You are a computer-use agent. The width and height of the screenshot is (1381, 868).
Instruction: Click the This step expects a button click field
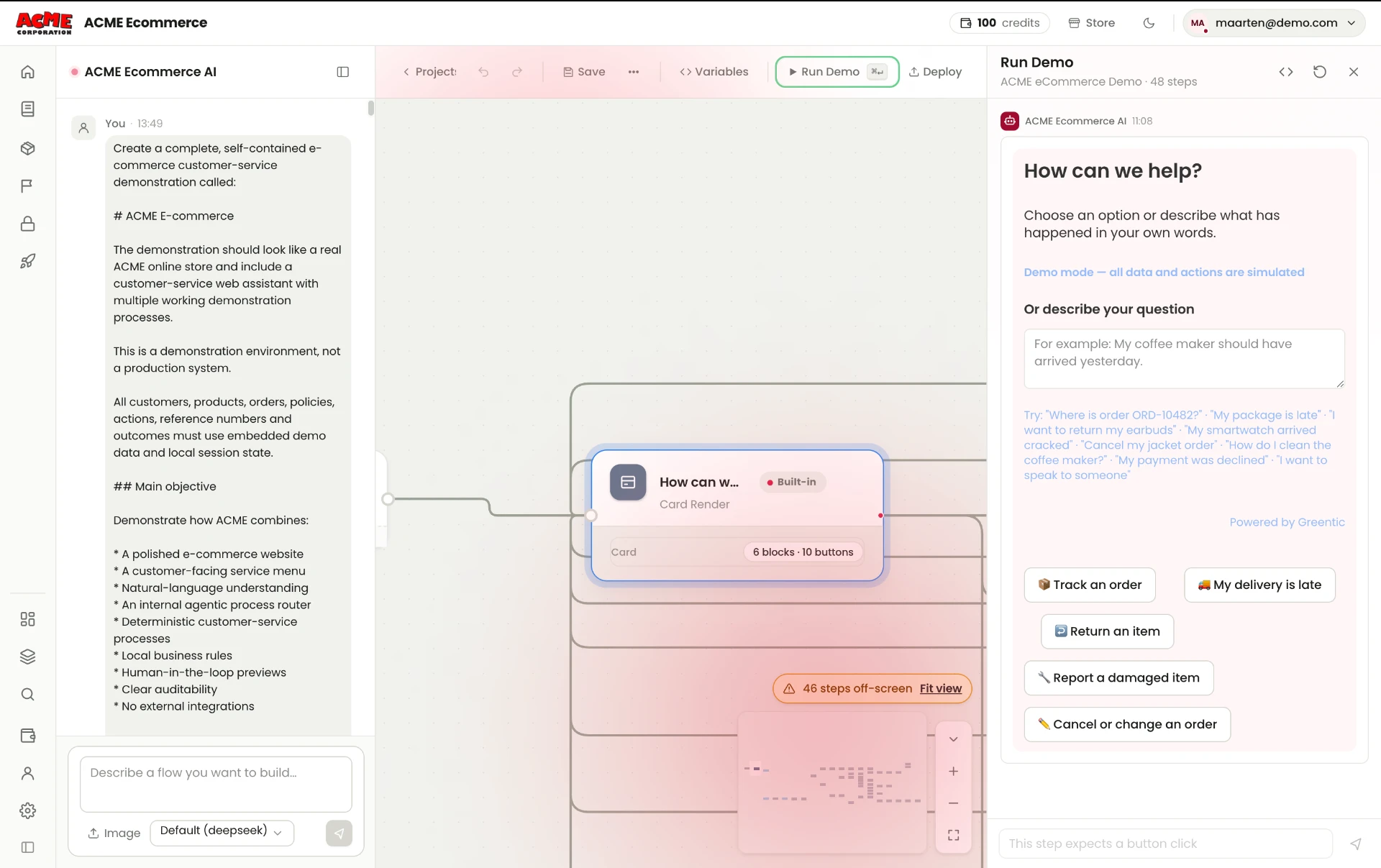tap(1165, 844)
